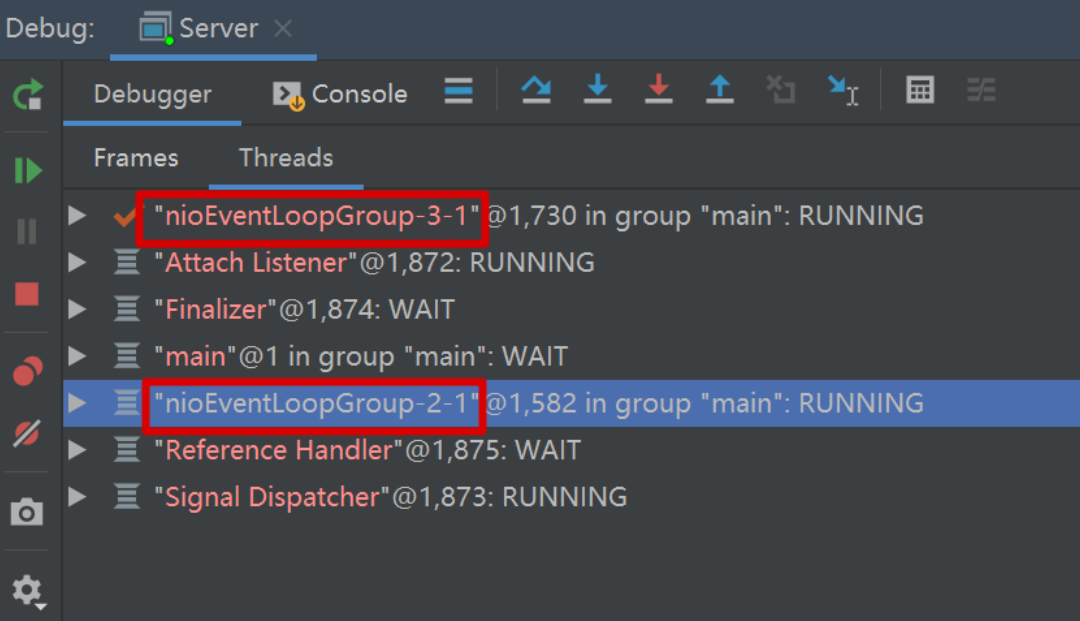This screenshot has height=621, width=1080.
Task: Switch to the Console tab
Action: tap(340, 94)
